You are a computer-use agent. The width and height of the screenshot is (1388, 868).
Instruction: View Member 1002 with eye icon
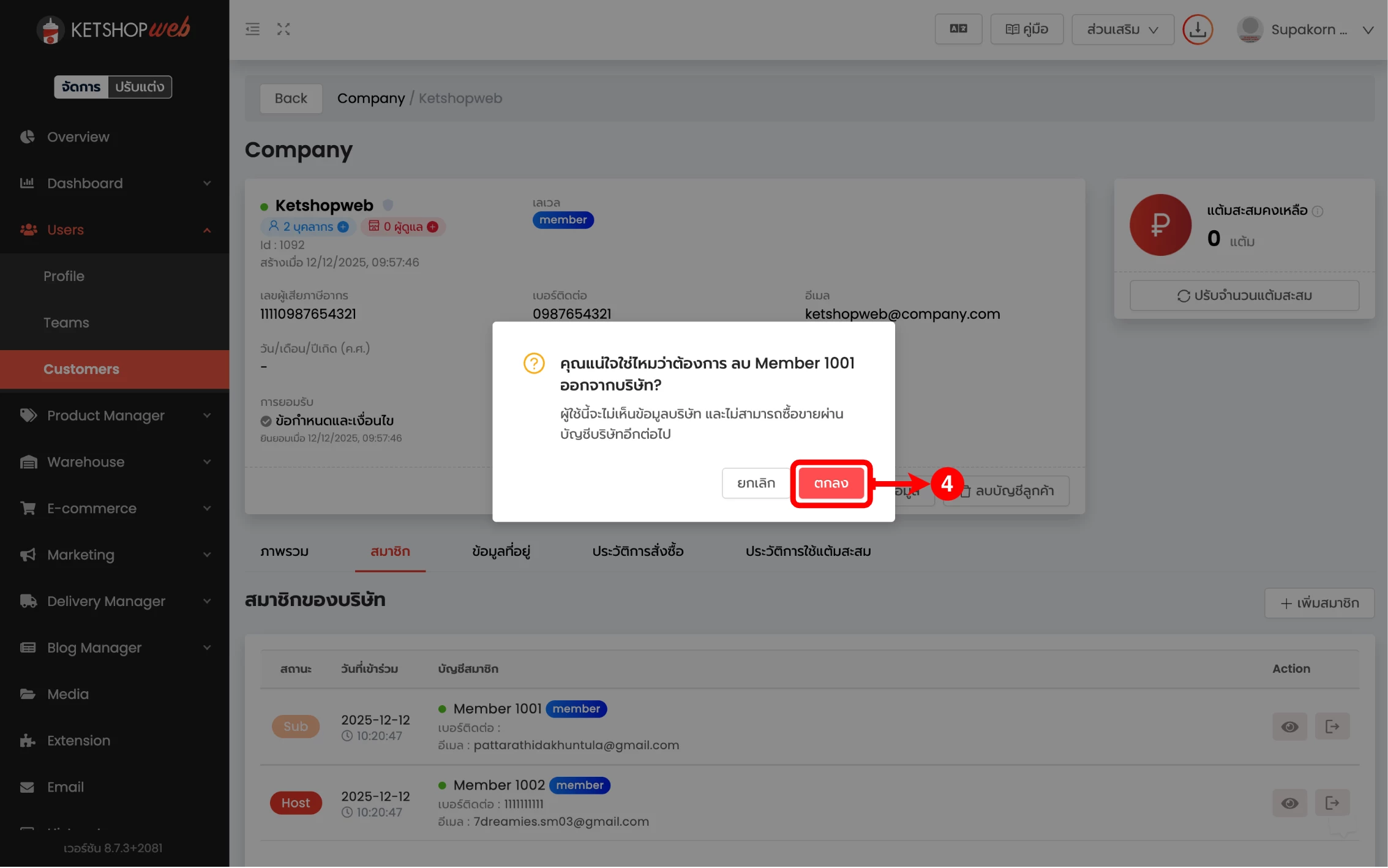(x=1289, y=803)
